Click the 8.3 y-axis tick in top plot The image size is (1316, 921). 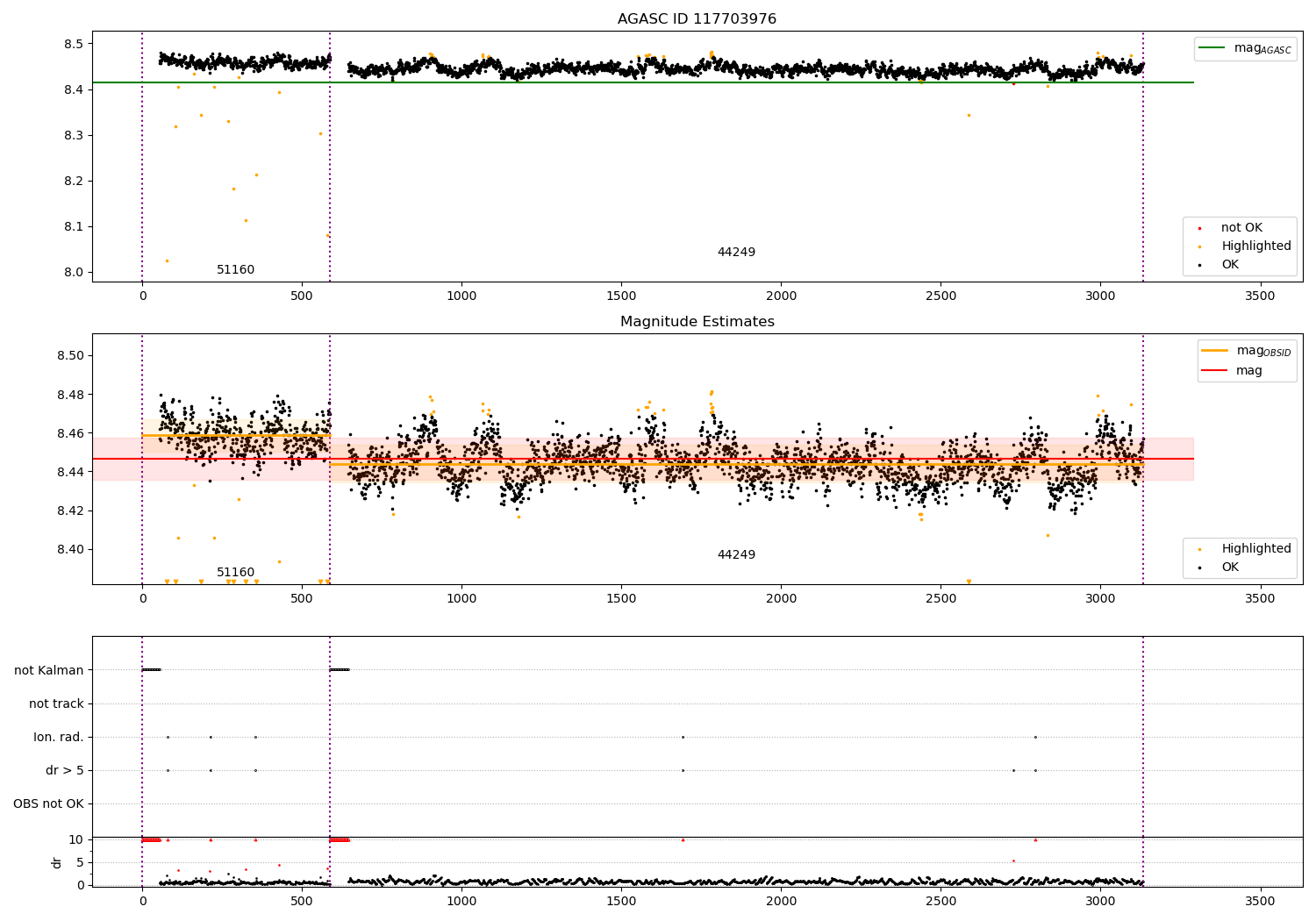tap(74, 135)
